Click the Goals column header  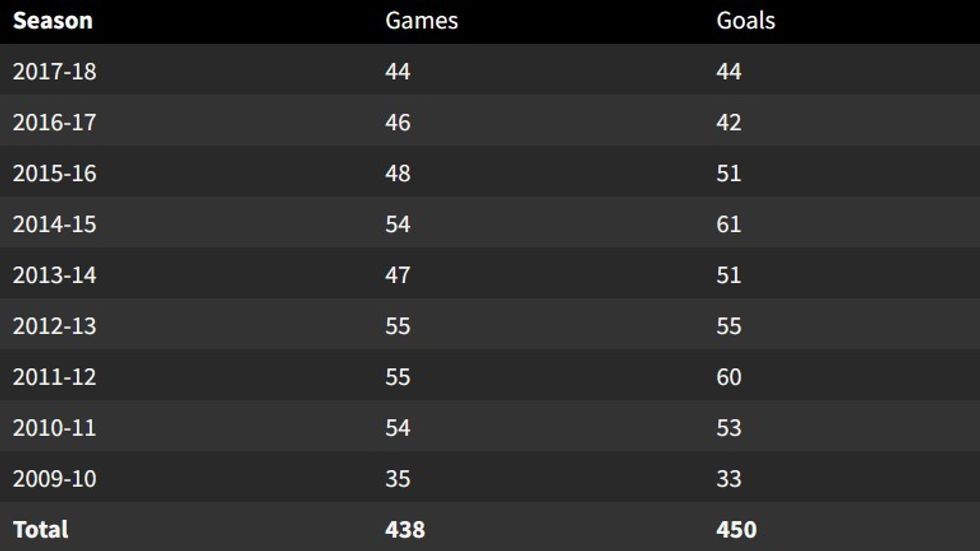coord(745,21)
